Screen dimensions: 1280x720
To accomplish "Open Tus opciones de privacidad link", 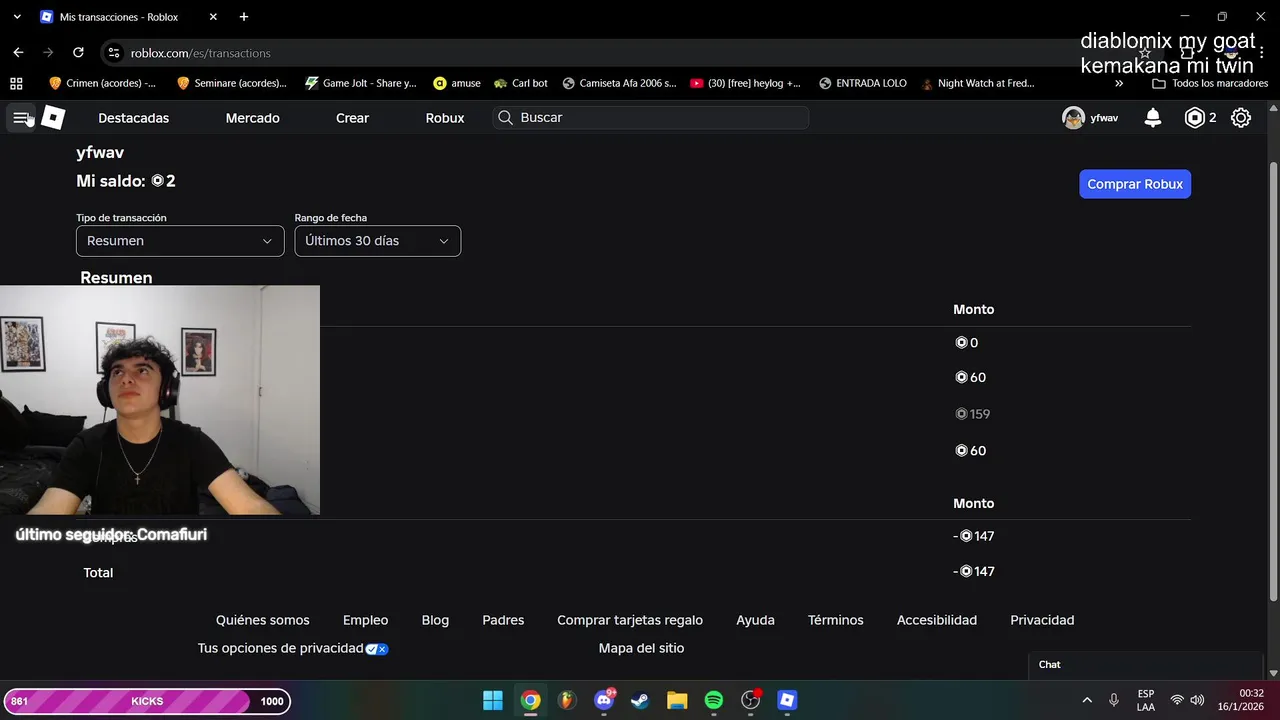I will coord(292,648).
